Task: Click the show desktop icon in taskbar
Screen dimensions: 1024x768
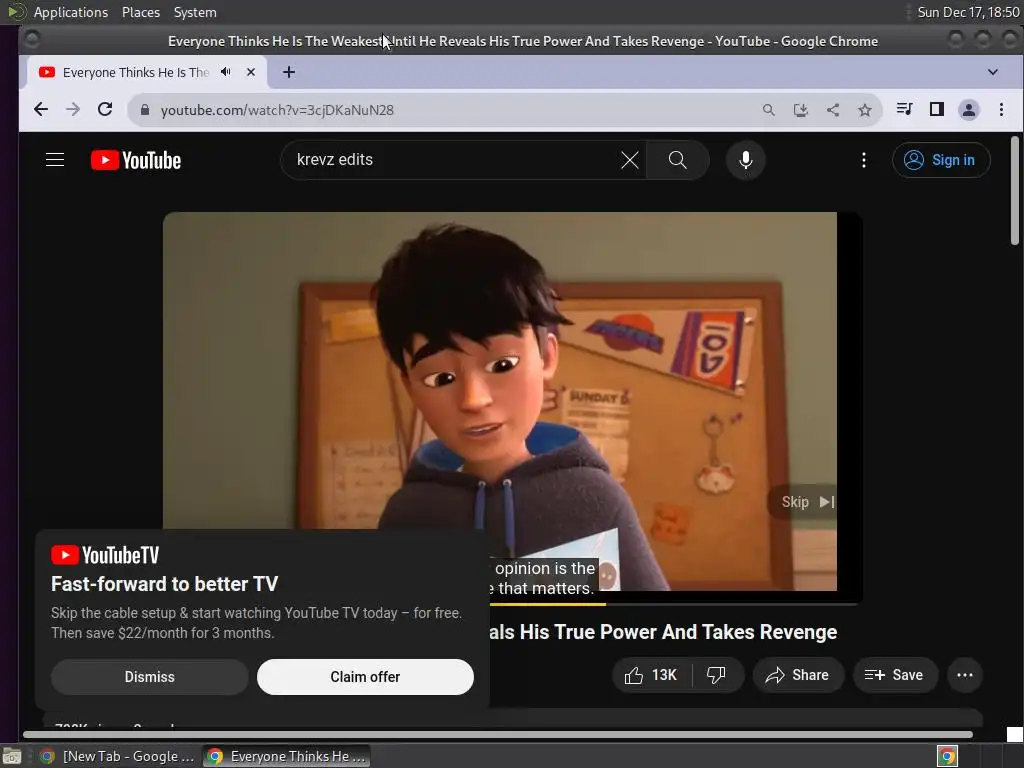Action: tap(12, 756)
